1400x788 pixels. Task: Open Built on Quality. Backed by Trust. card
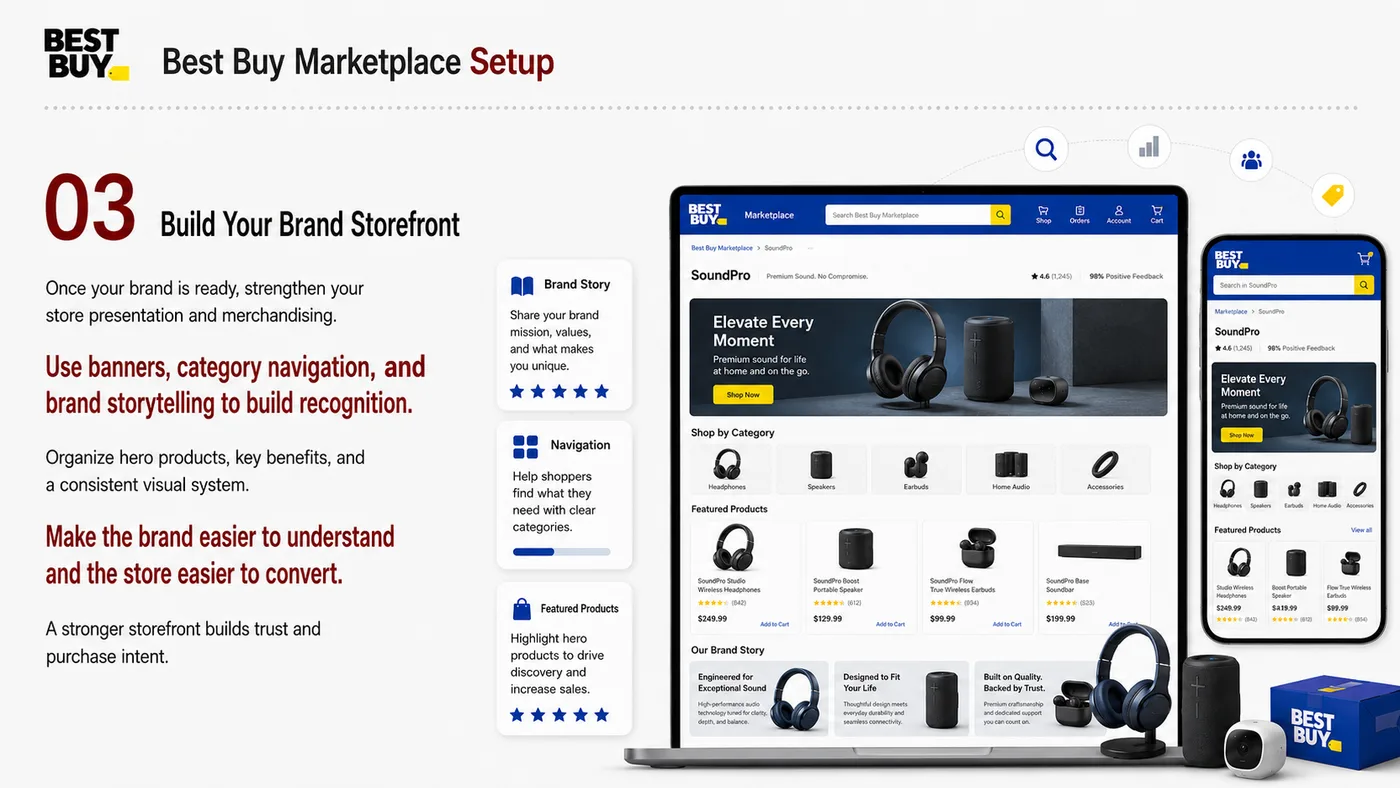point(1035,698)
